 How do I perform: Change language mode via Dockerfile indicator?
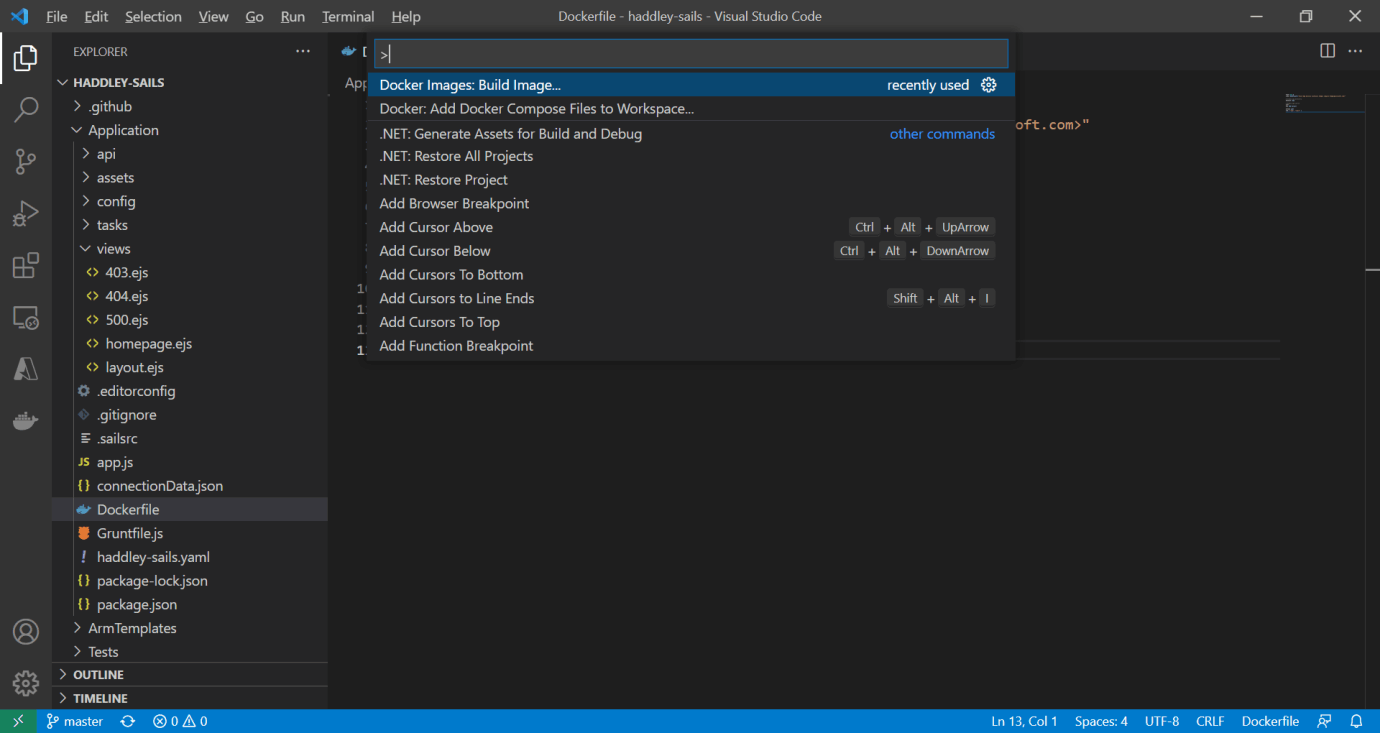point(1270,721)
